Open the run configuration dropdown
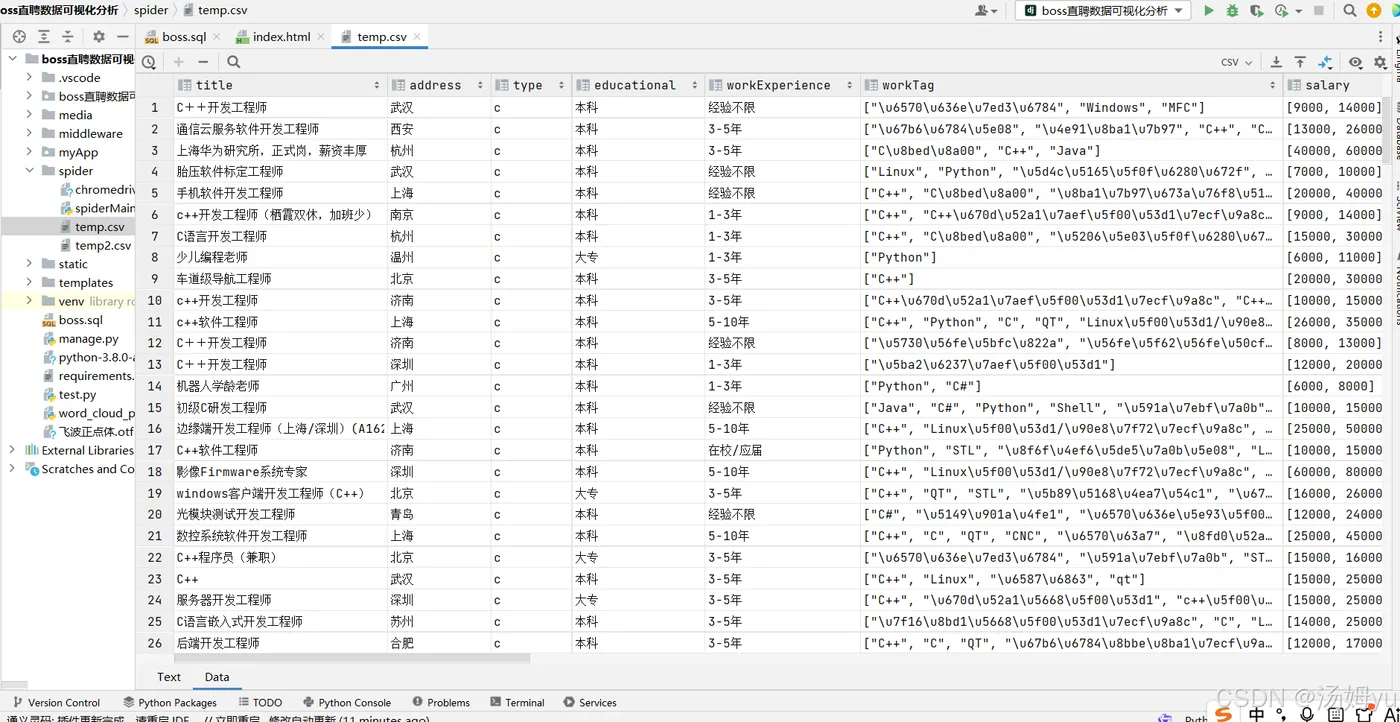The width and height of the screenshot is (1400, 722). 1103,11
